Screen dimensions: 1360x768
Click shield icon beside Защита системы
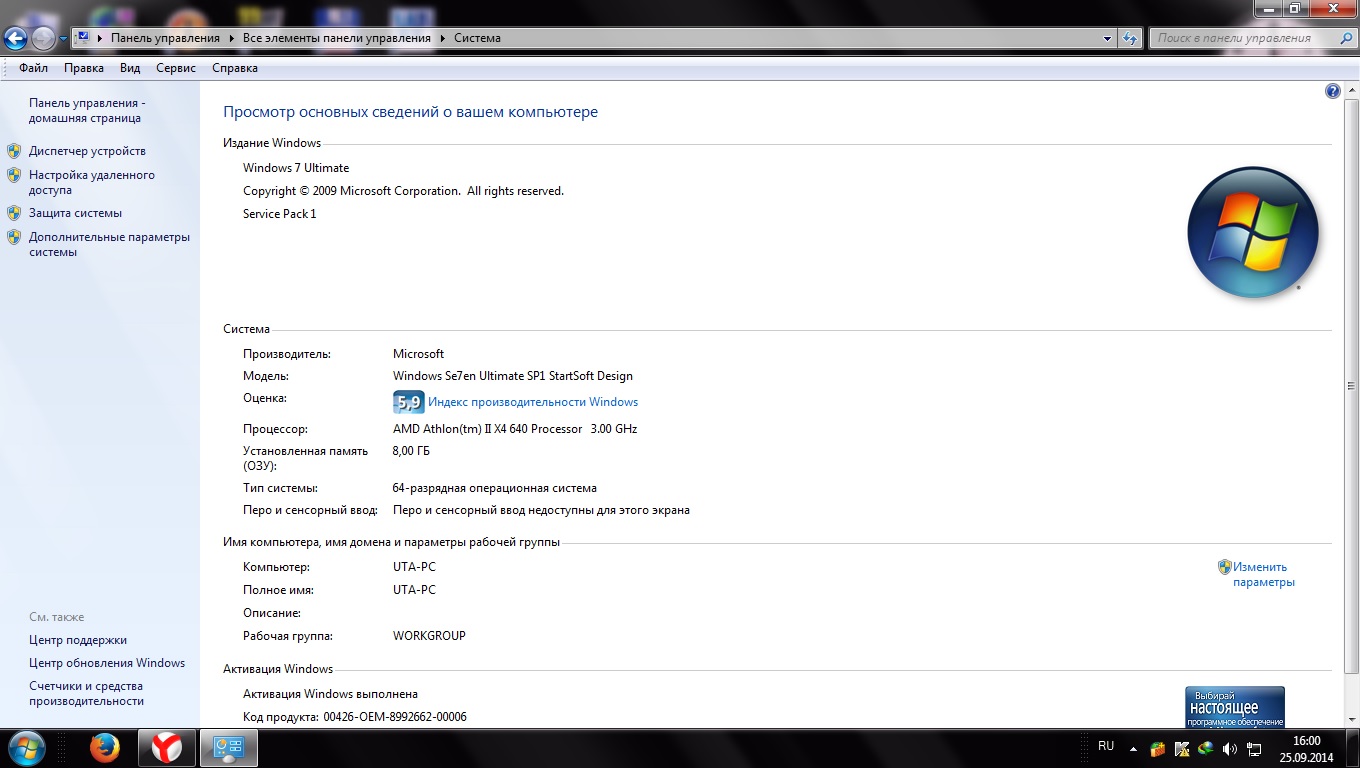[x=14, y=213]
